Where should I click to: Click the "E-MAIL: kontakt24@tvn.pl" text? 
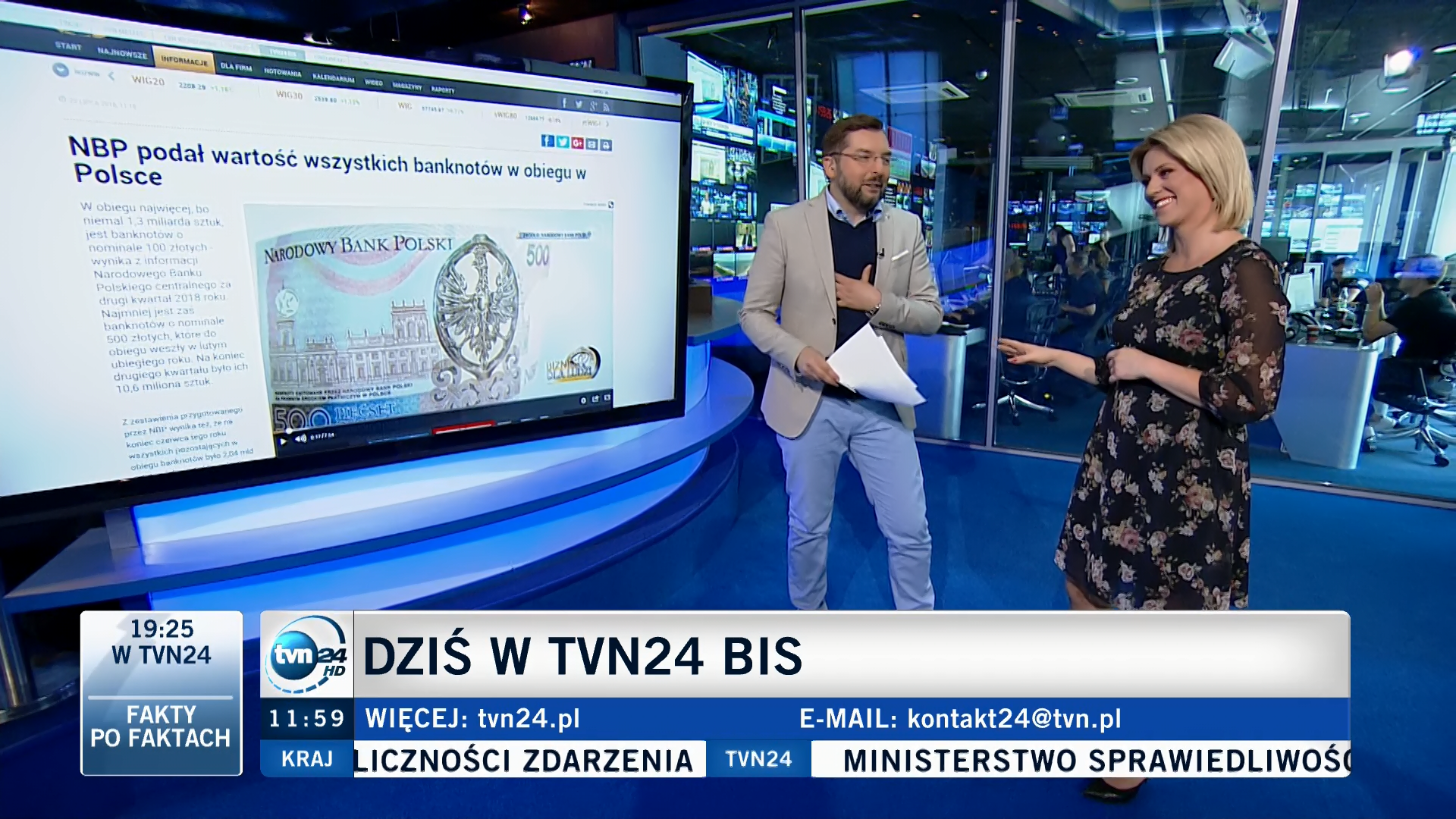[x=960, y=718]
